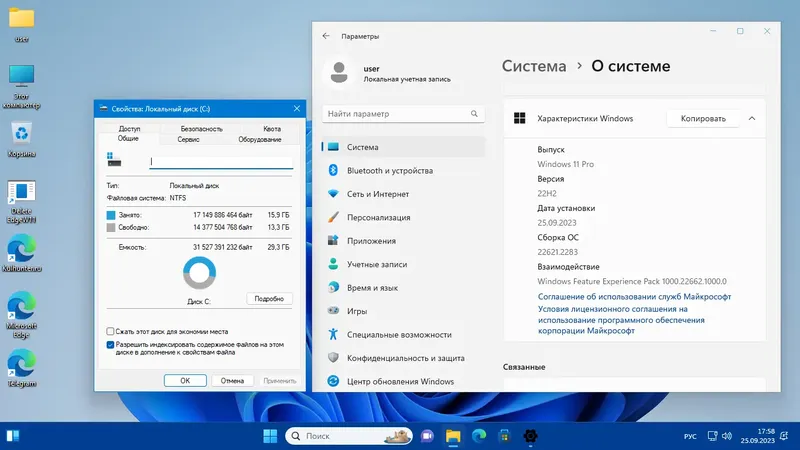The image size is (800, 450).
Task: Open Соглашение об использовании служб Майкрософт link
Action: [634, 296]
